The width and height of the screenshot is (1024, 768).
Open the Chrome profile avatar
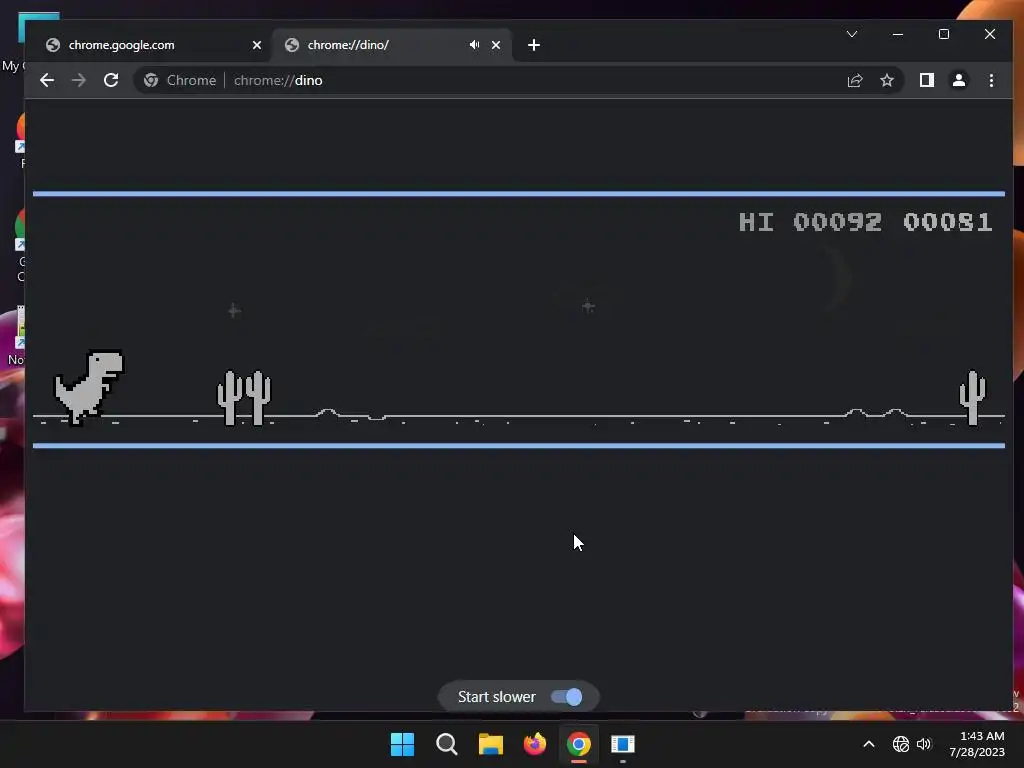point(959,80)
